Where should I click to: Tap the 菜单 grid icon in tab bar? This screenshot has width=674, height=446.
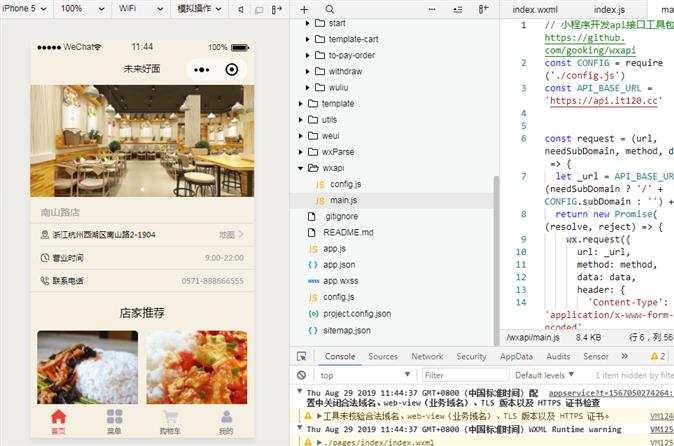[114, 418]
